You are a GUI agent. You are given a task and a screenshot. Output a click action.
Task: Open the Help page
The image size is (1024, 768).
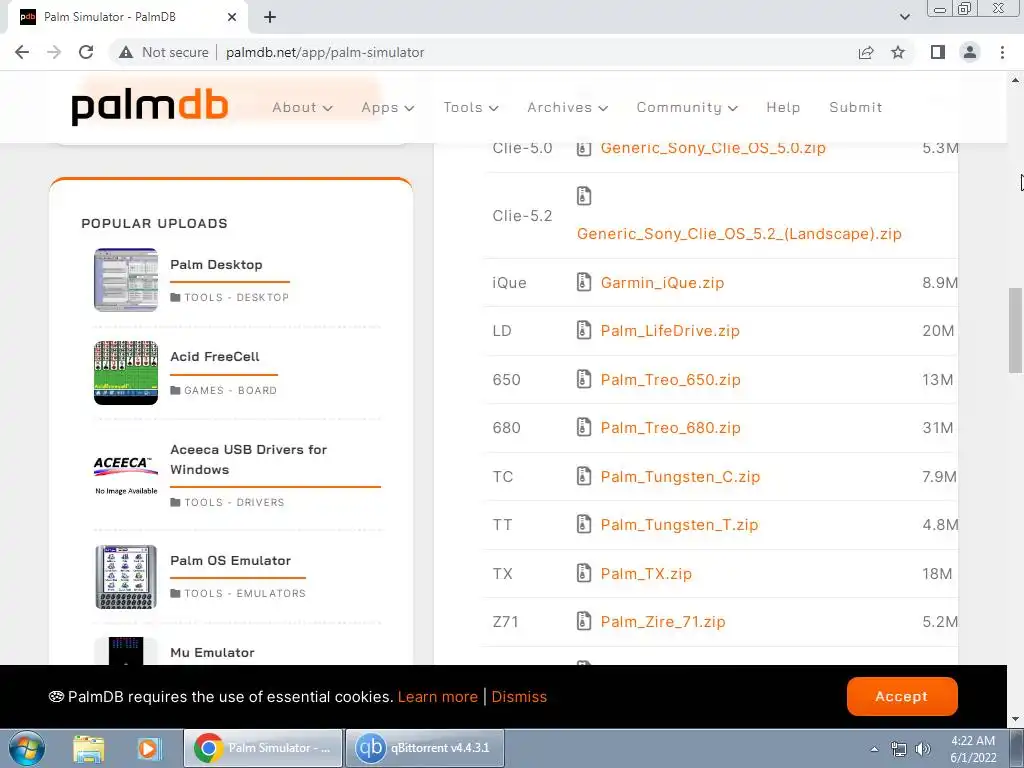[x=783, y=107]
